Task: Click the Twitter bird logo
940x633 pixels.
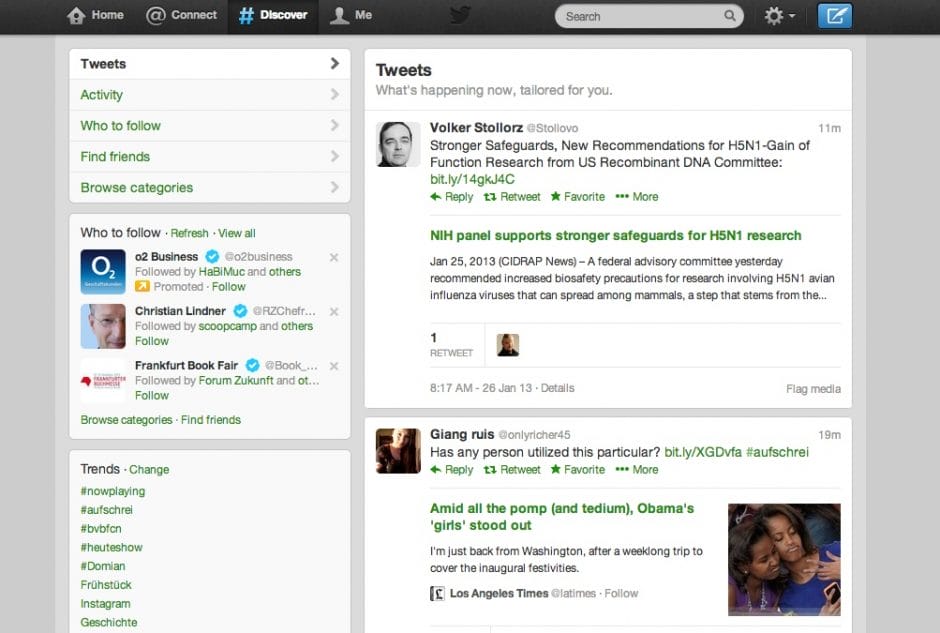Action: (459, 15)
